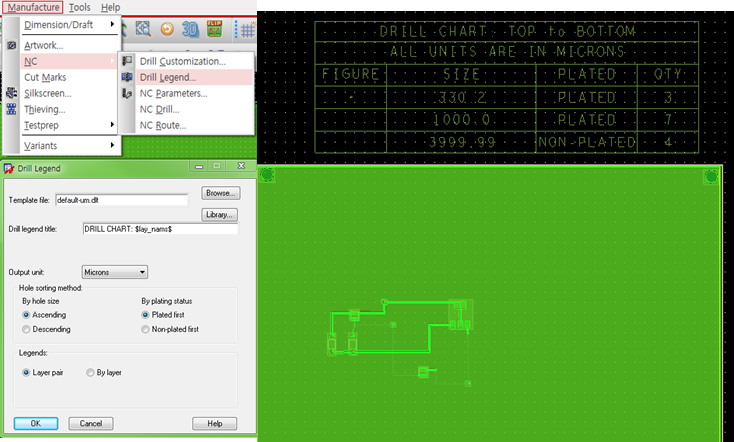Toggle the grid icon in toolbar

(247, 30)
